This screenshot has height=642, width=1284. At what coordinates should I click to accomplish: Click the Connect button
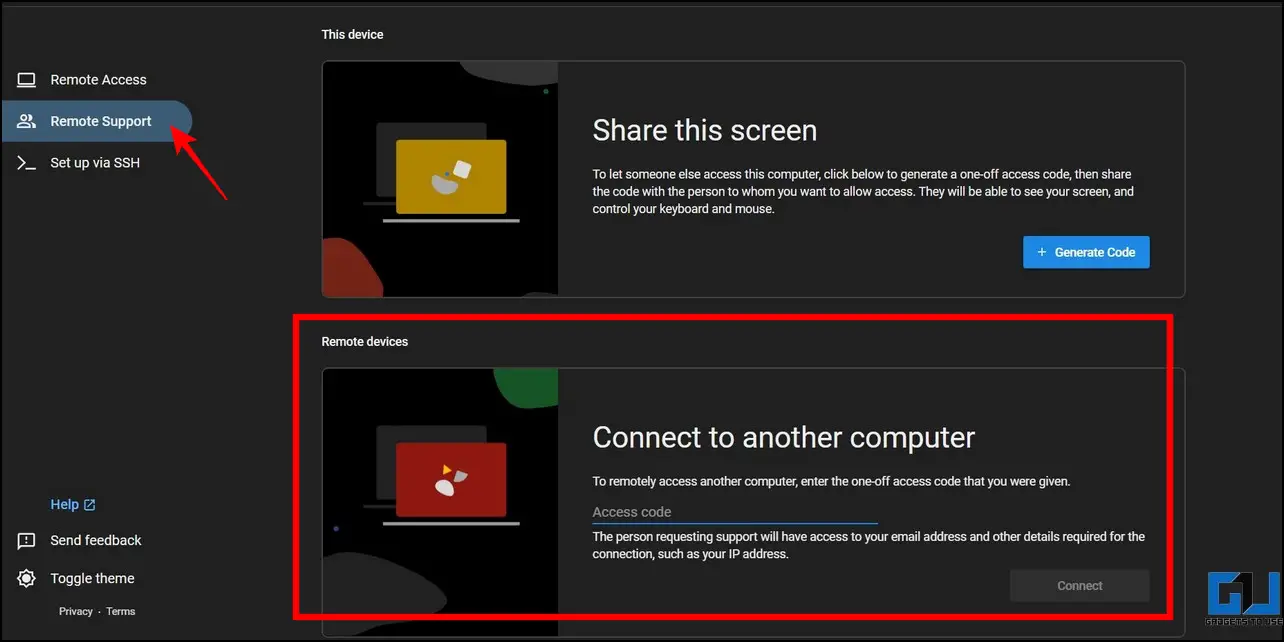1080,586
